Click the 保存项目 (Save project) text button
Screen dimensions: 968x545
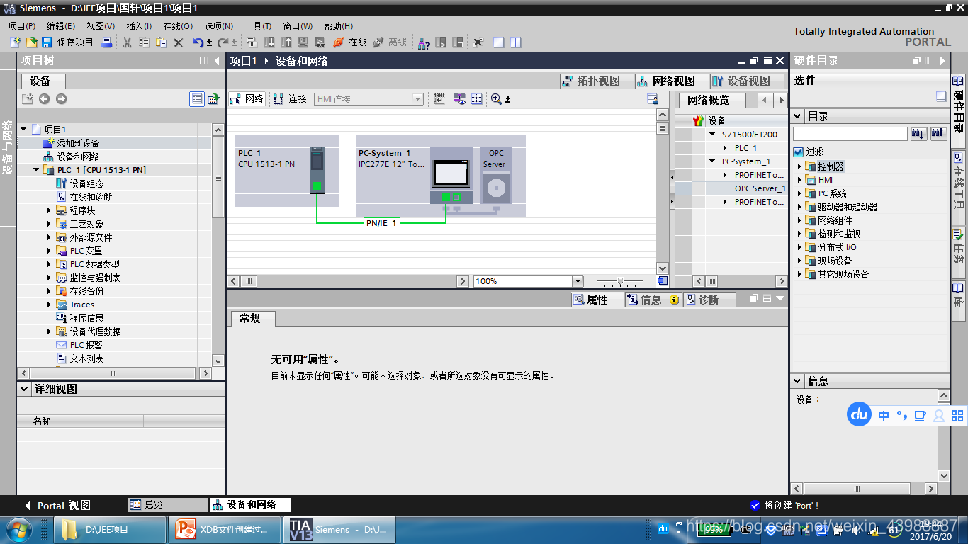coord(74,42)
